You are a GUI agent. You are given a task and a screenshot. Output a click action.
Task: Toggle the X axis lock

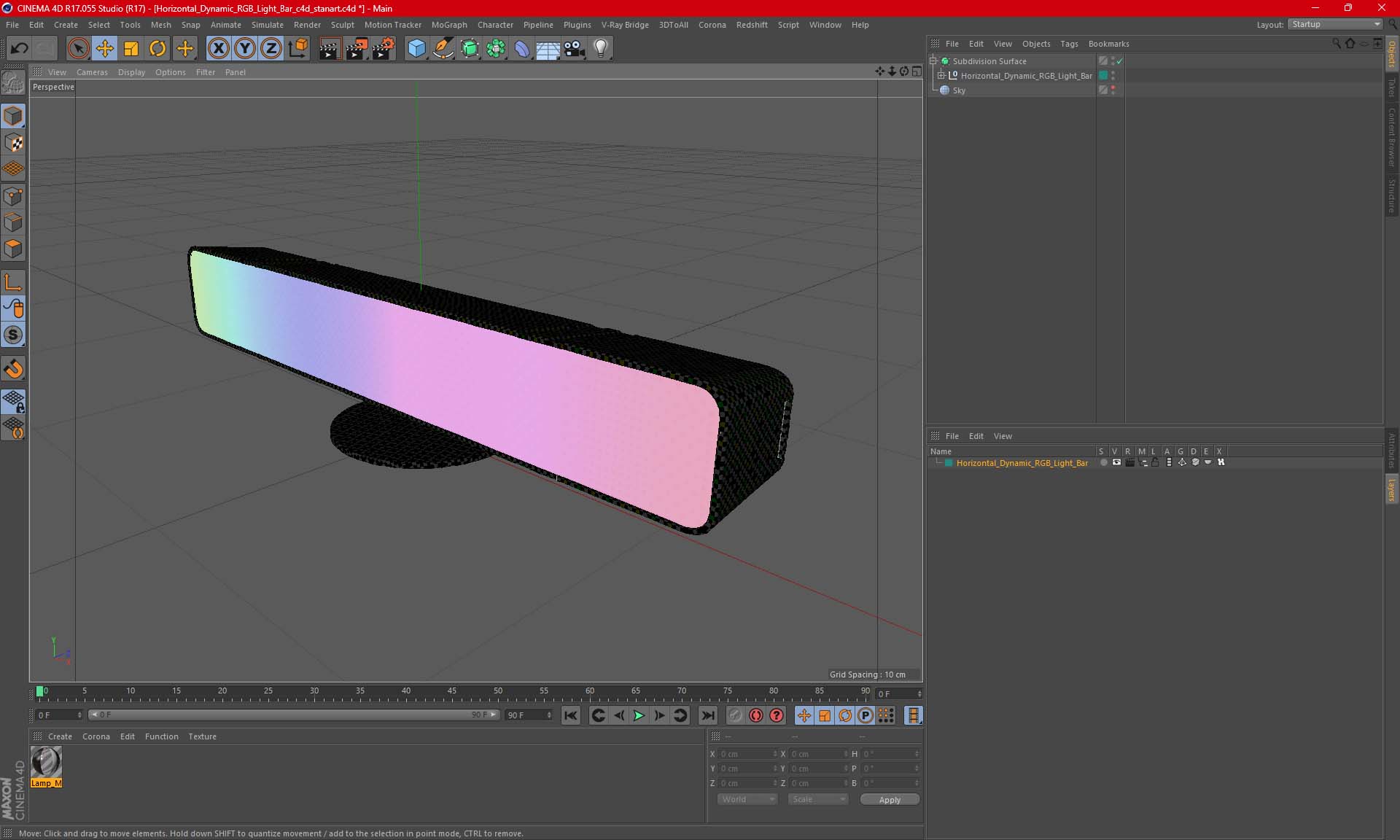click(x=218, y=49)
